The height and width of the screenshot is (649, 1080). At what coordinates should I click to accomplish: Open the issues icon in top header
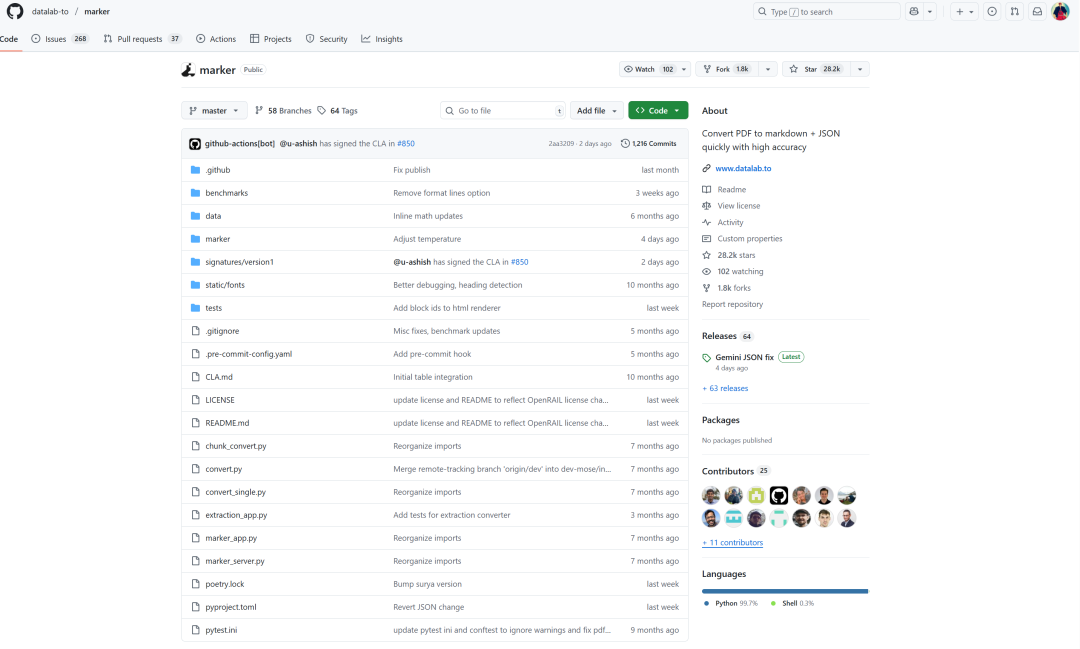[x=992, y=12]
